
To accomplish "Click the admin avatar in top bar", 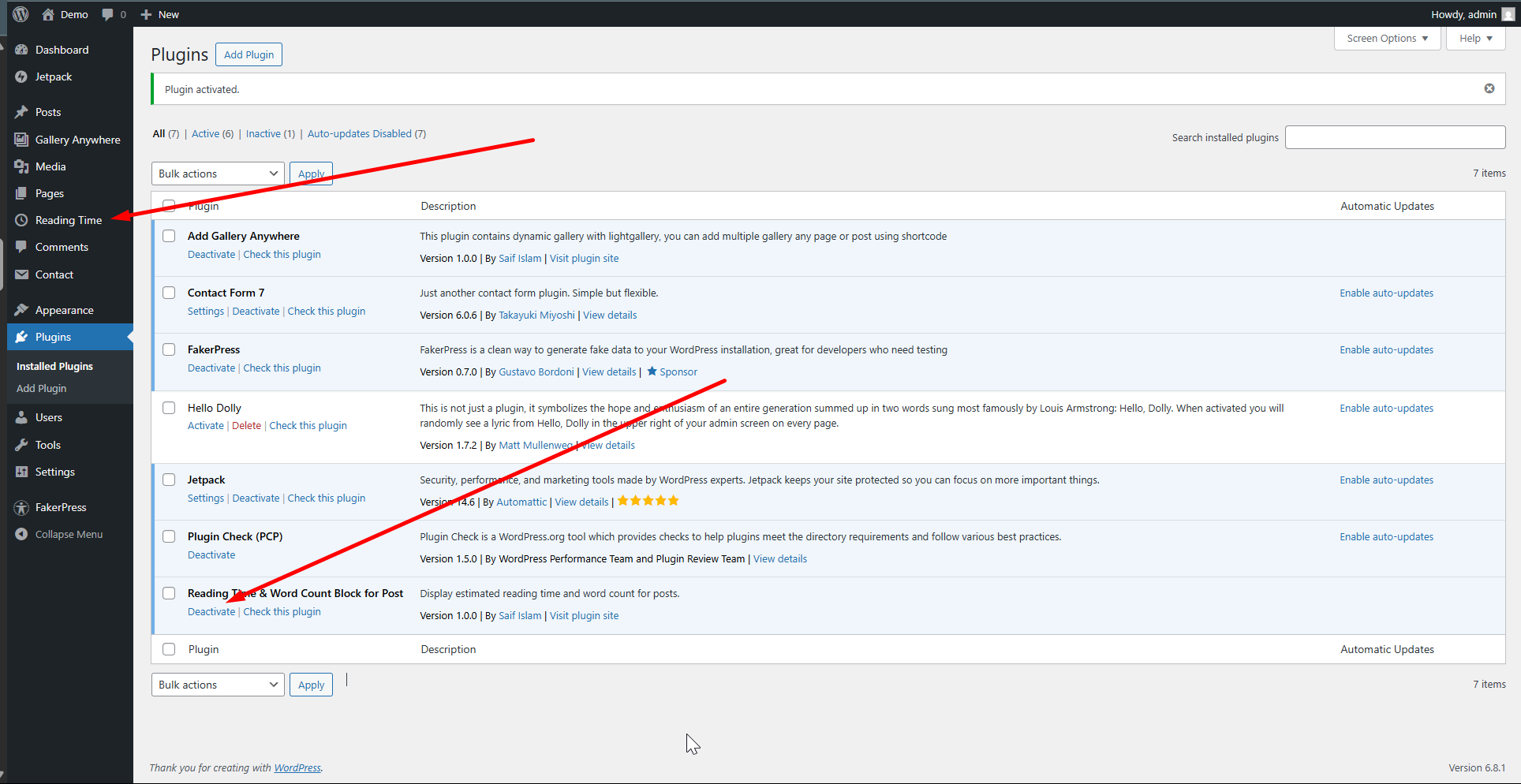I will click(x=1508, y=14).
